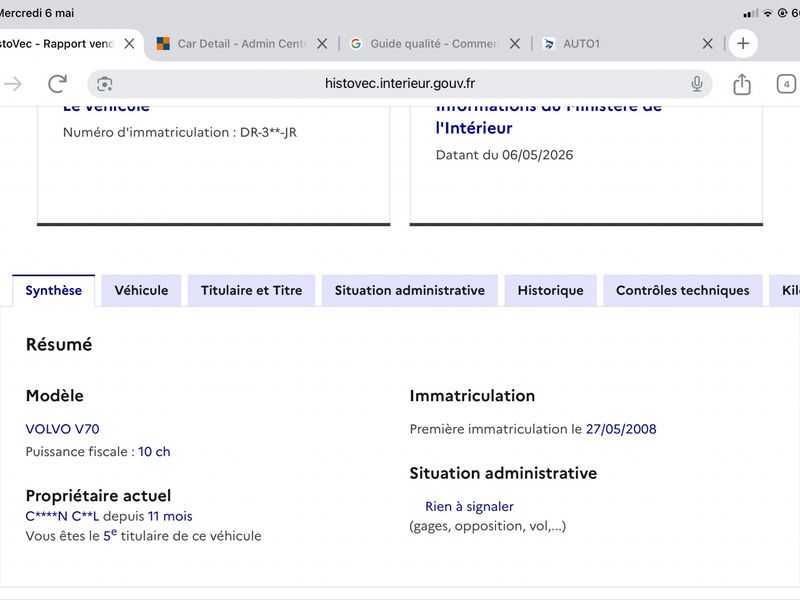Open the page settings icon in address bar
The width and height of the screenshot is (800, 600).
[x=105, y=84]
